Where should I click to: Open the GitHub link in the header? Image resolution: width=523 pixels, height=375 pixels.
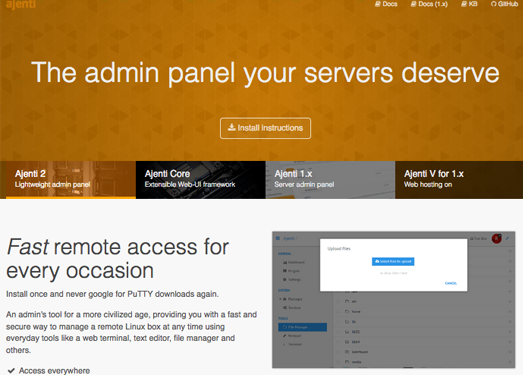(504, 4)
